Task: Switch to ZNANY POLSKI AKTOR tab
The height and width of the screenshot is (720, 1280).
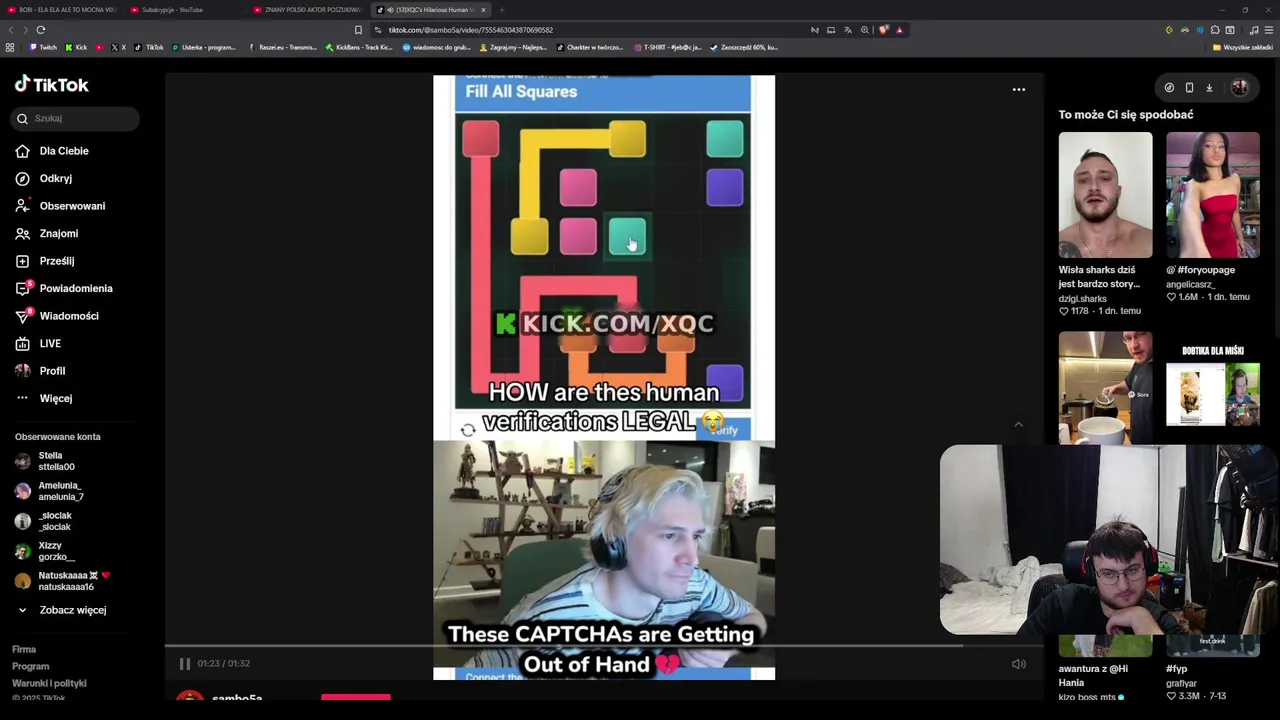Action: click(309, 10)
